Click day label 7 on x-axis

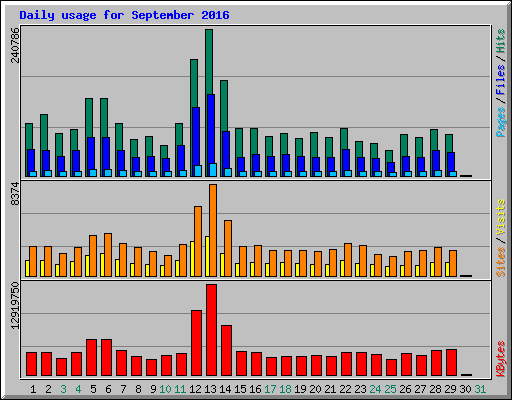click(123, 389)
